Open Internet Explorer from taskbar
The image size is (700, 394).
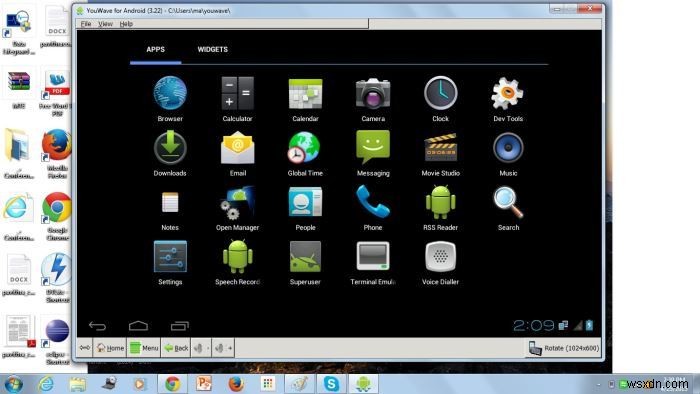coord(46,384)
